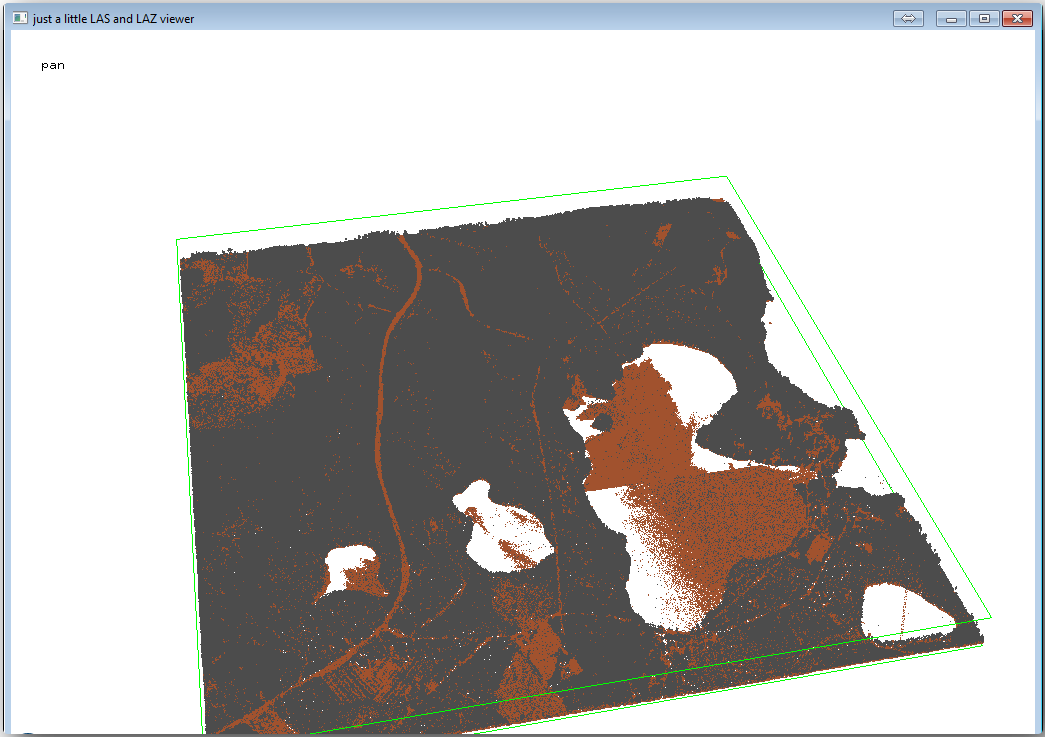Viewport: 1045px width, 737px height.
Task: Click the small orange spot near the top edge
Action: tap(661, 234)
